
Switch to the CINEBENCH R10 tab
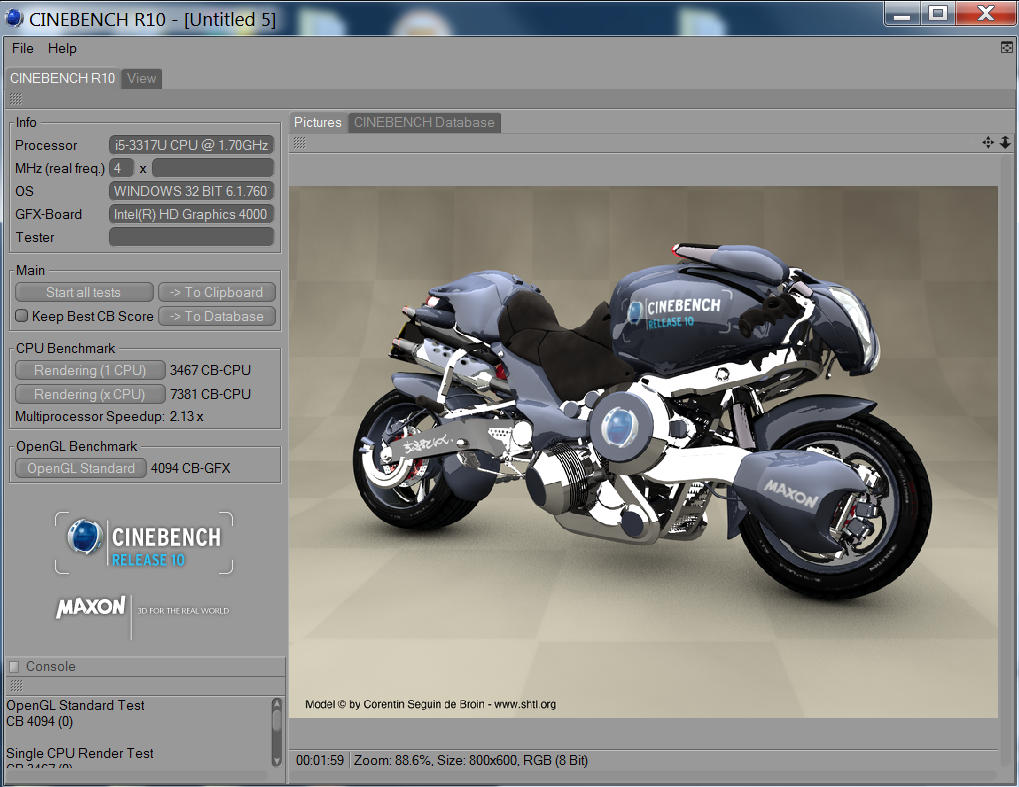[x=62, y=78]
